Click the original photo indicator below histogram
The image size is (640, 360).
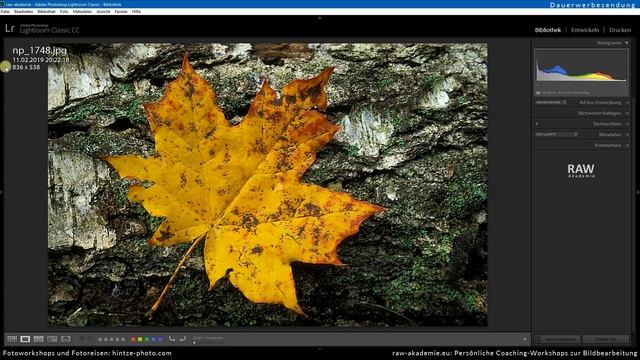pos(563,93)
